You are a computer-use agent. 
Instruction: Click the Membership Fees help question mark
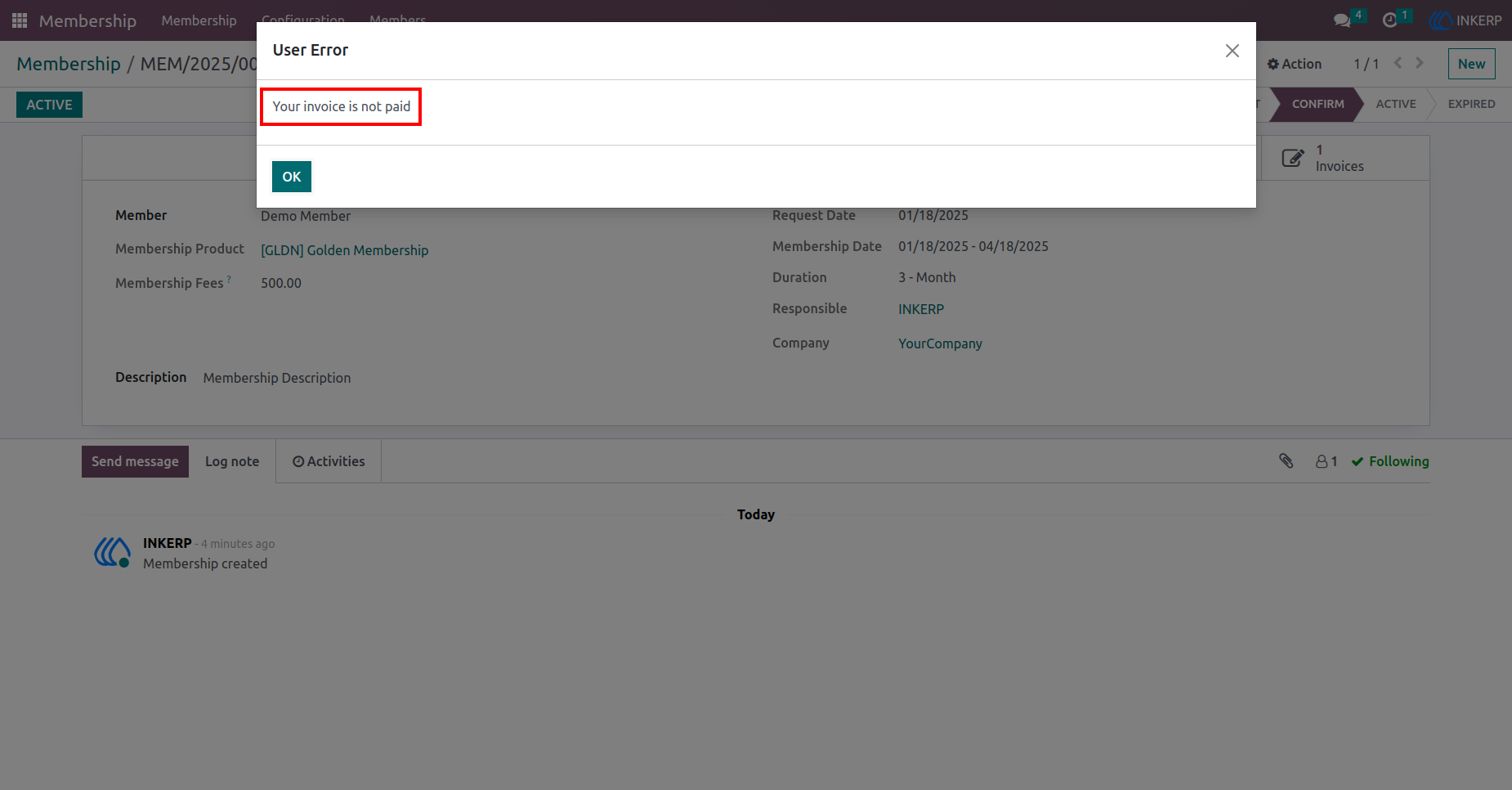229,279
